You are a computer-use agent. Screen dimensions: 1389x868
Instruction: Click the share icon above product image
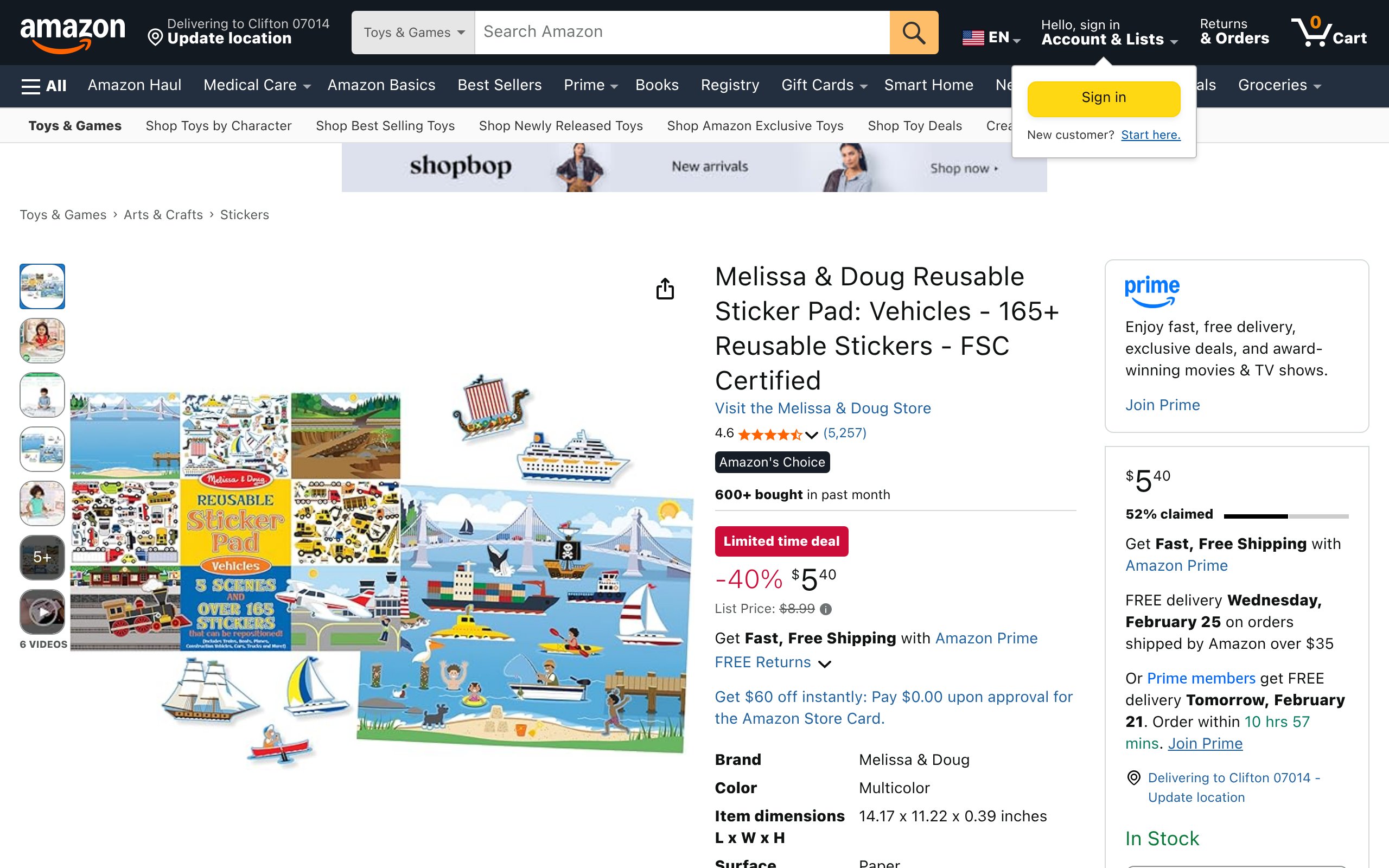[665, 289]
